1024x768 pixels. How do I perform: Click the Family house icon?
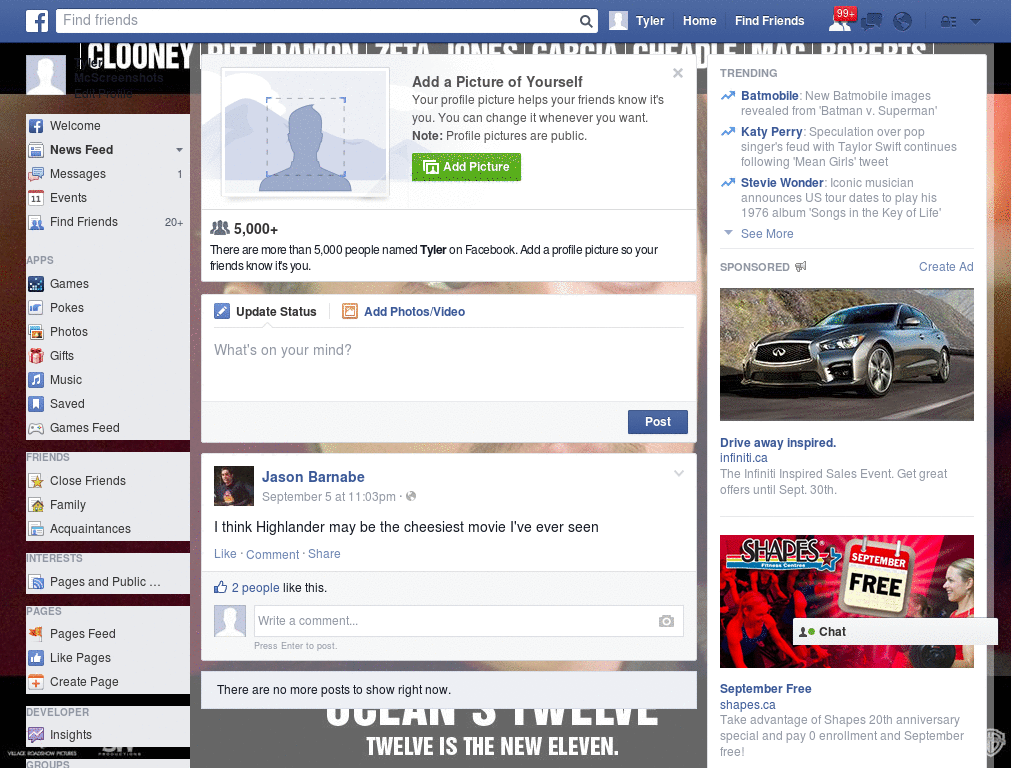pyautogui.click(x=36, y=505)
